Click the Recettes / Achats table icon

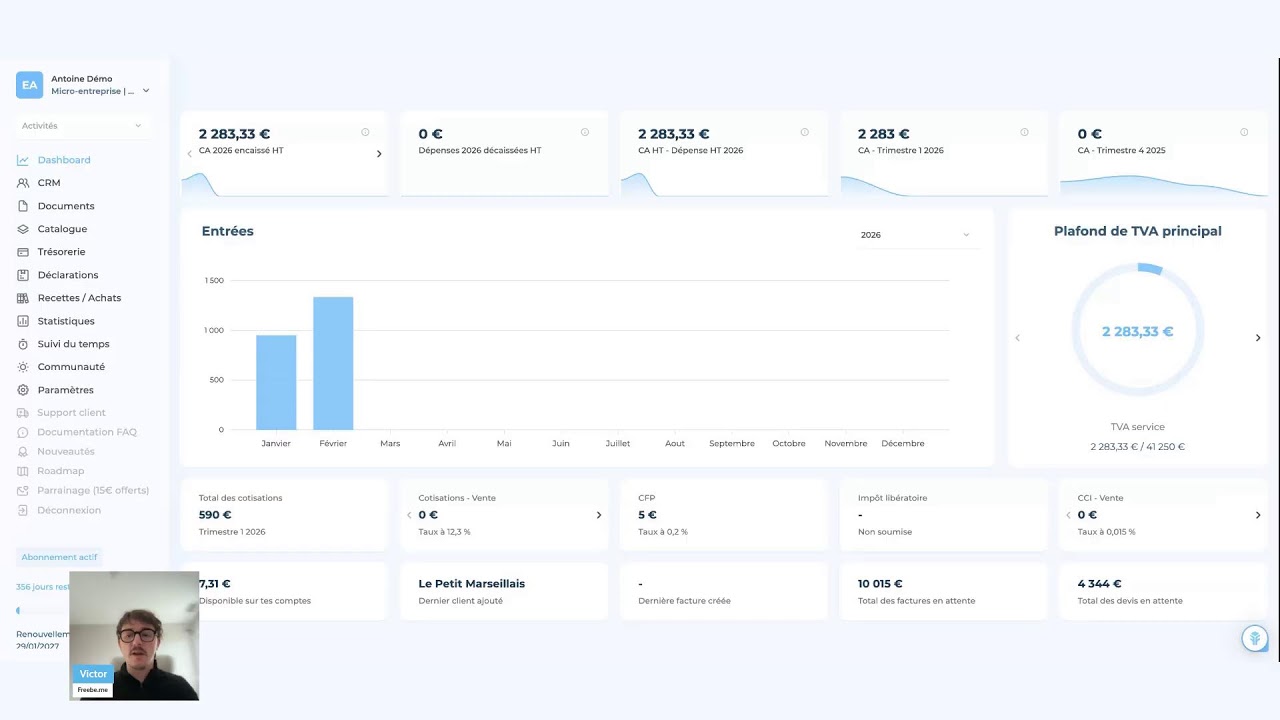pos(23,298)
